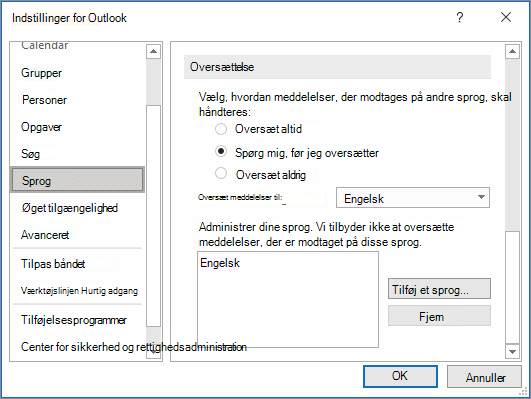Viewport: 531px width, 399px height.
Task: Click the Oversættelse section header
Action: point(337,67)
